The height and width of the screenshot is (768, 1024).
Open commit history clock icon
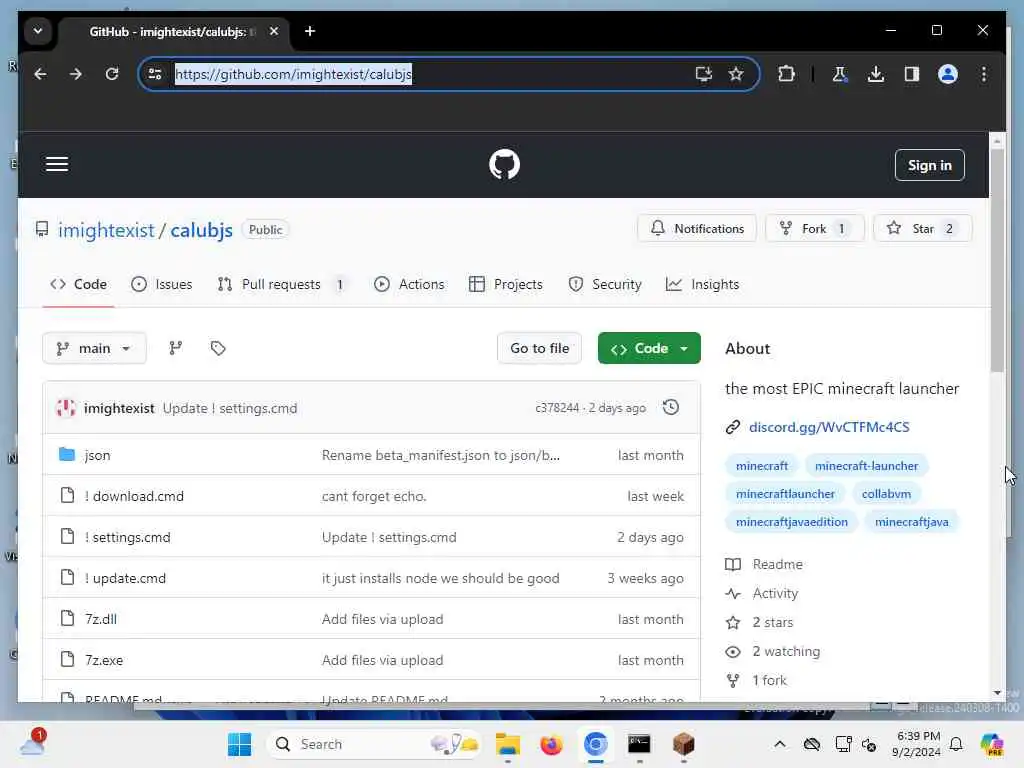coord(671,408)
